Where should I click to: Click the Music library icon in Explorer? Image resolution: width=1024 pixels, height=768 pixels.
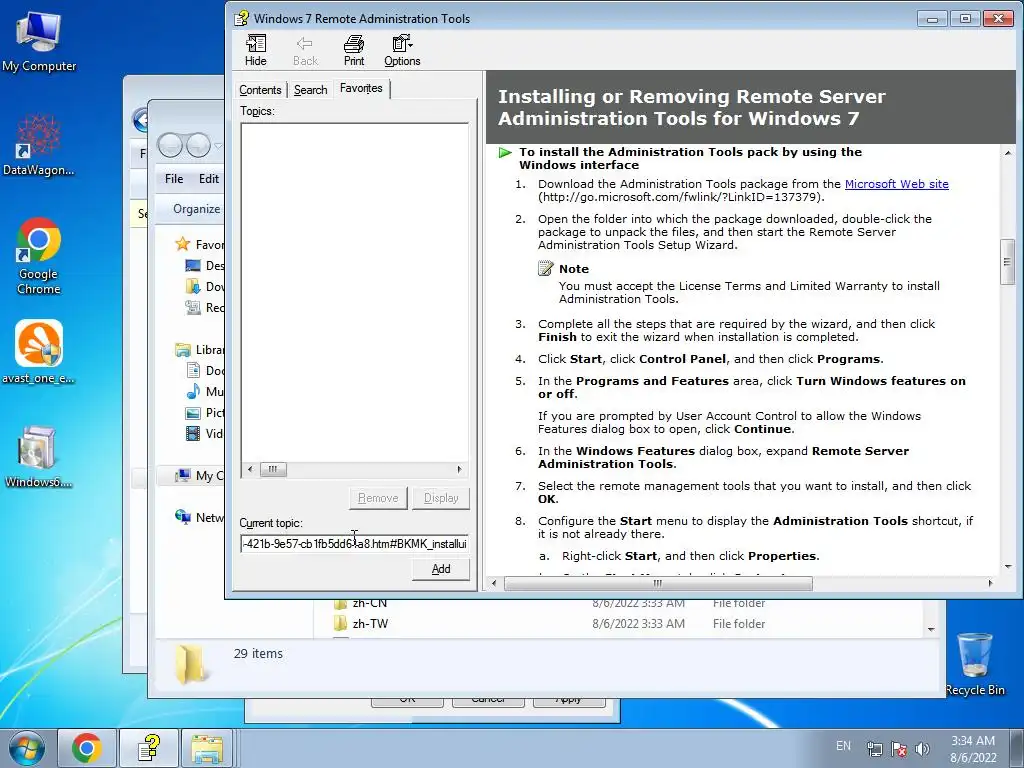[193, 391]
